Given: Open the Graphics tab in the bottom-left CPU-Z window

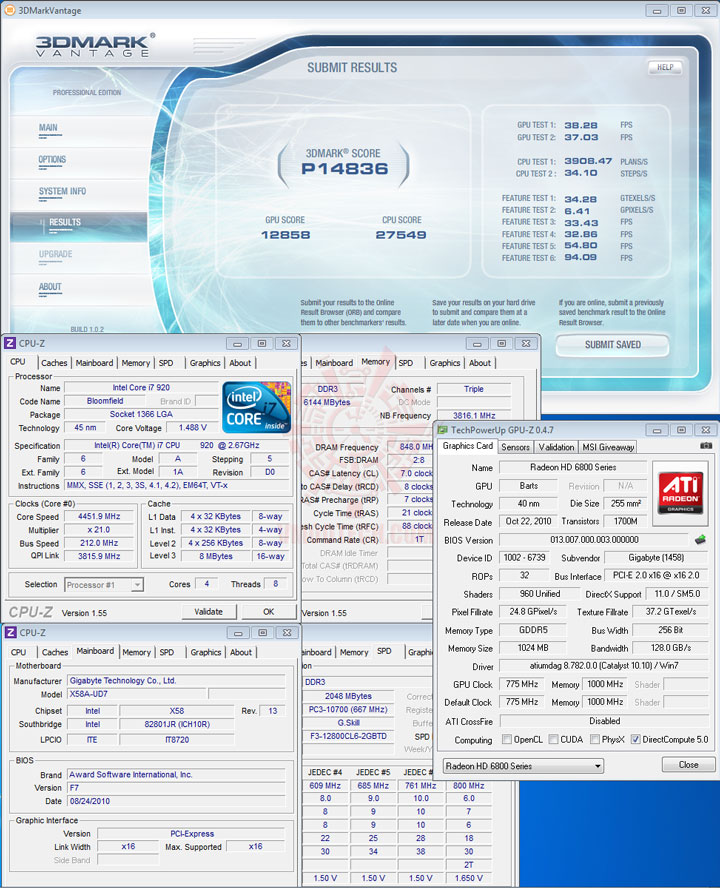Looking at the screenshot, I should 206,652.
